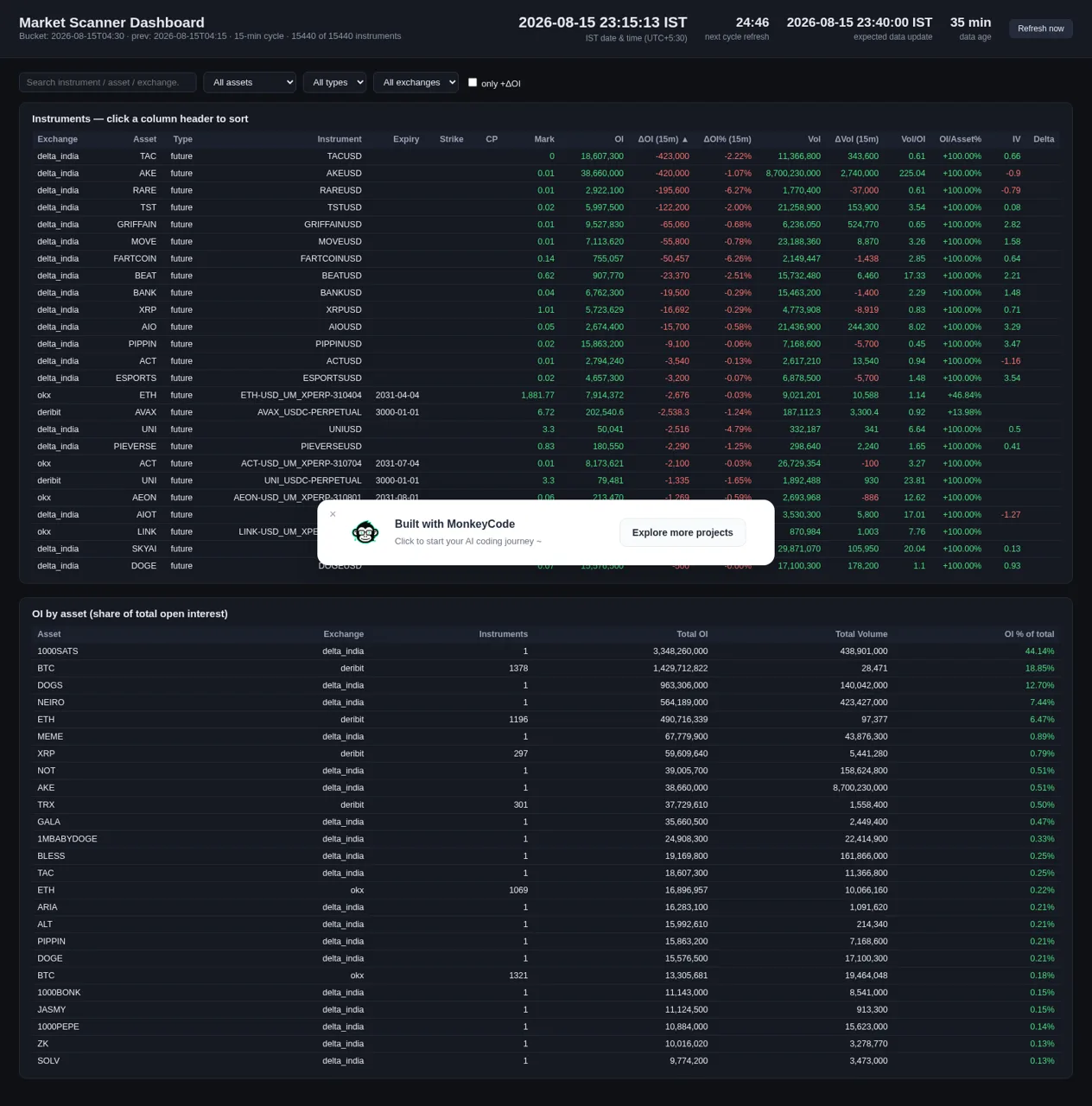This screenshot has height=1106, width=1092.
Task: Sort instruments by CP column header
Action: [x=492, y=139]
